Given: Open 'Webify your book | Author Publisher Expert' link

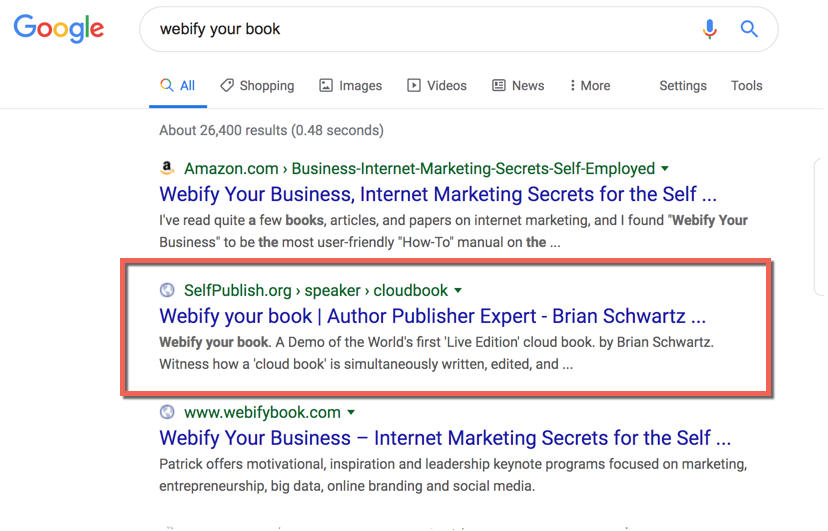Looking at the screenshot, I should point(432,316).
